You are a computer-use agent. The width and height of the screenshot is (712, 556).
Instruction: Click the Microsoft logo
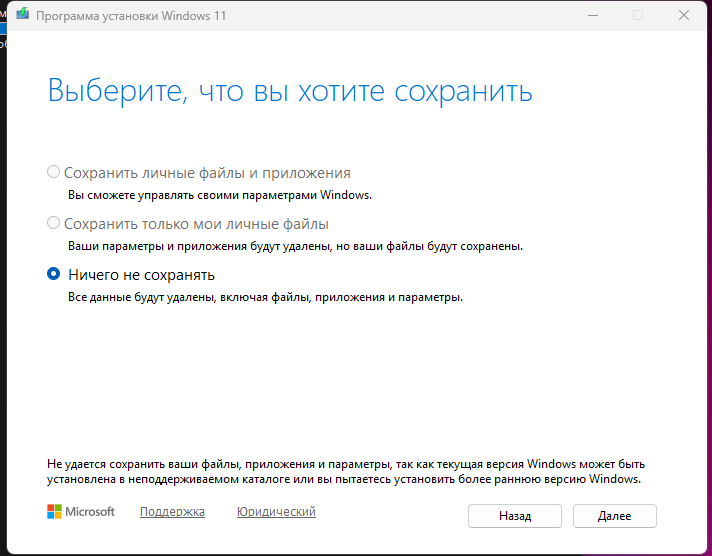[81, 511]
